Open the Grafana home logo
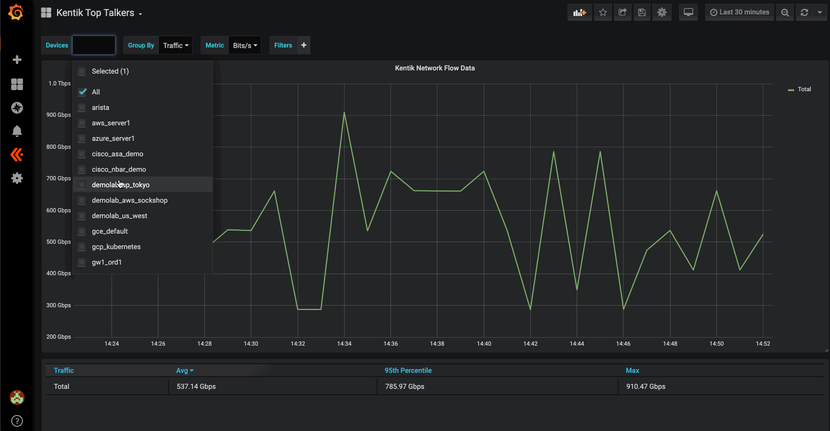 16,12
